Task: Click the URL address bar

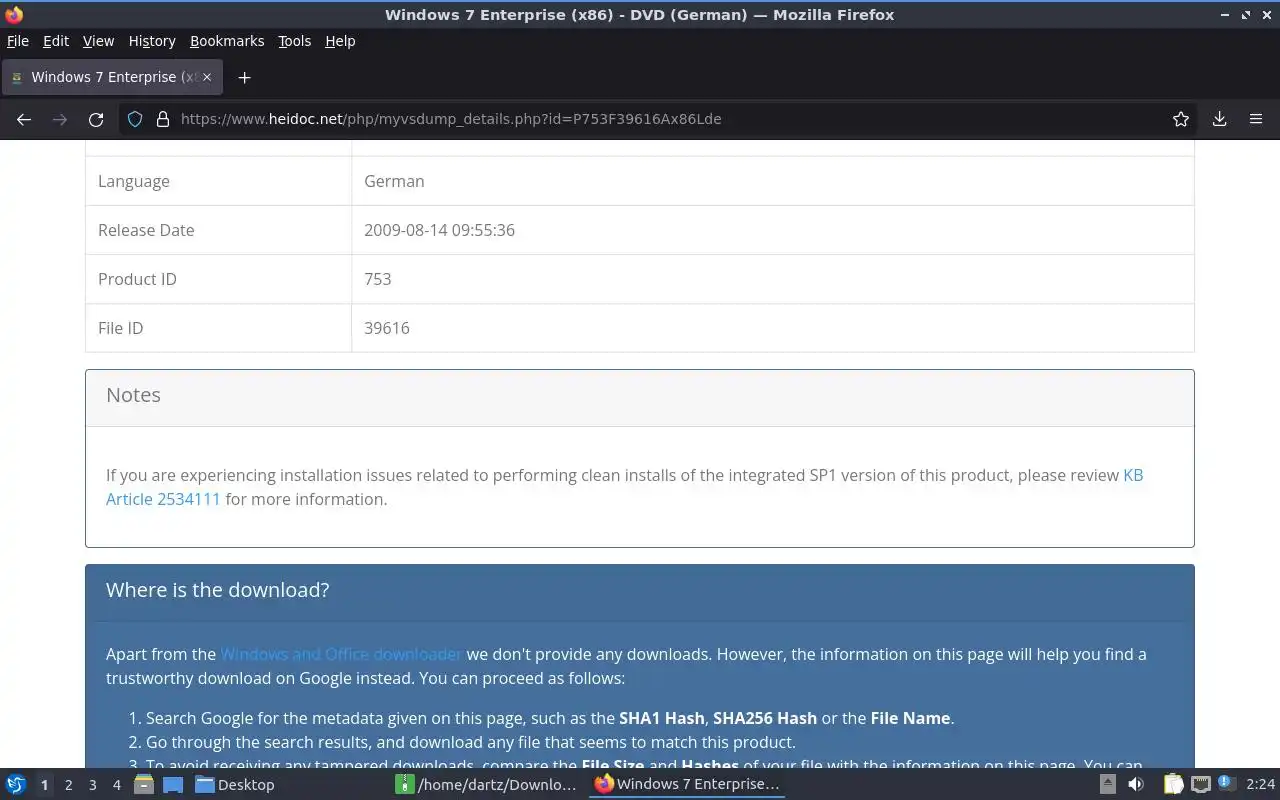Action: [660, 119]
